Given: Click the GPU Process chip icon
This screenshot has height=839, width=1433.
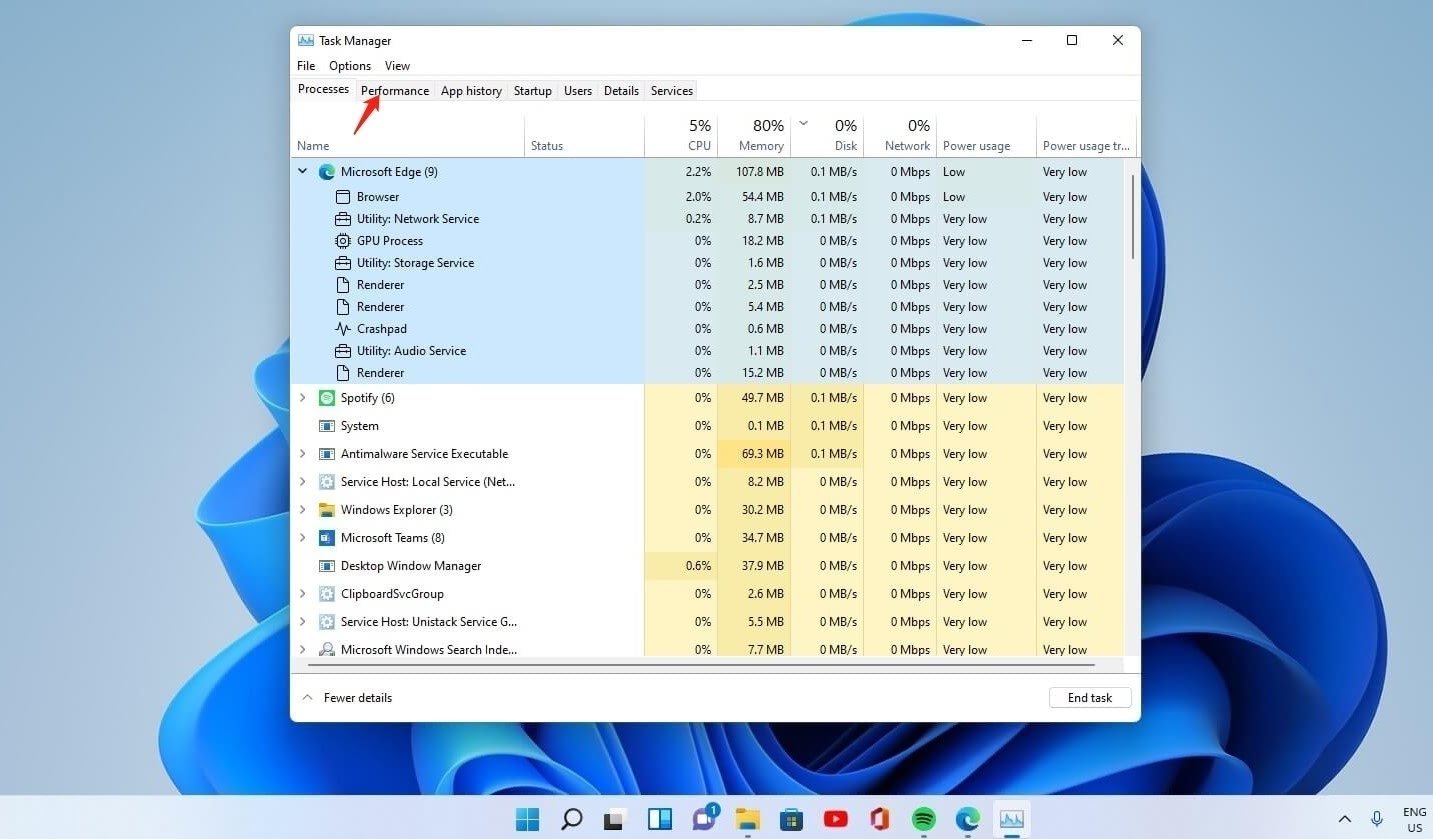Looking at the screenshot, I should click(x=342, y=241).
